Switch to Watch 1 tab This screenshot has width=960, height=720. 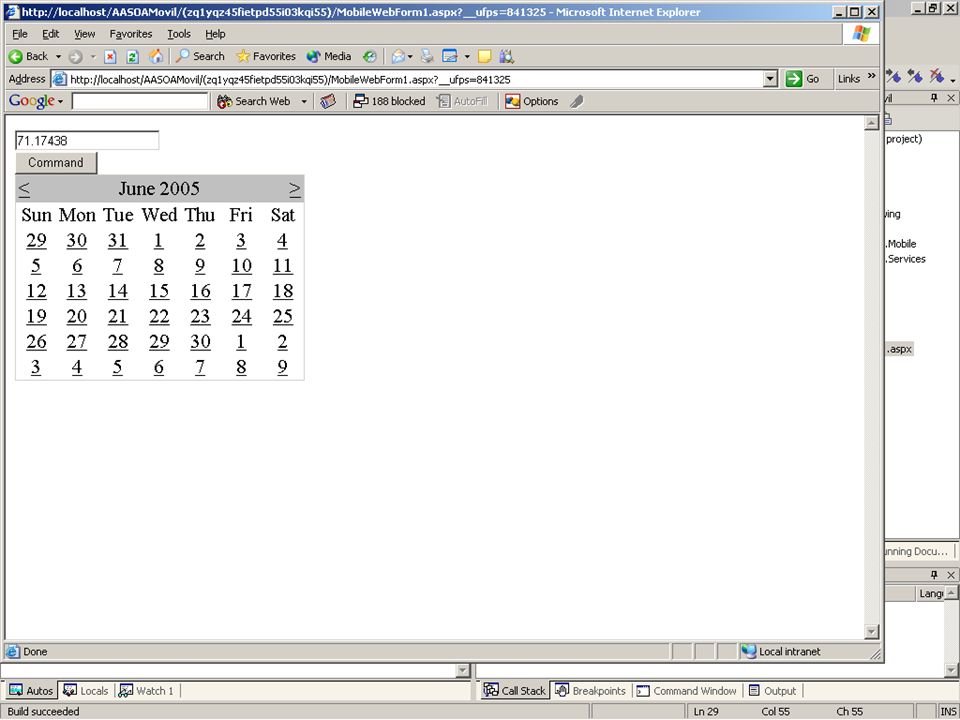pos(146,691)
